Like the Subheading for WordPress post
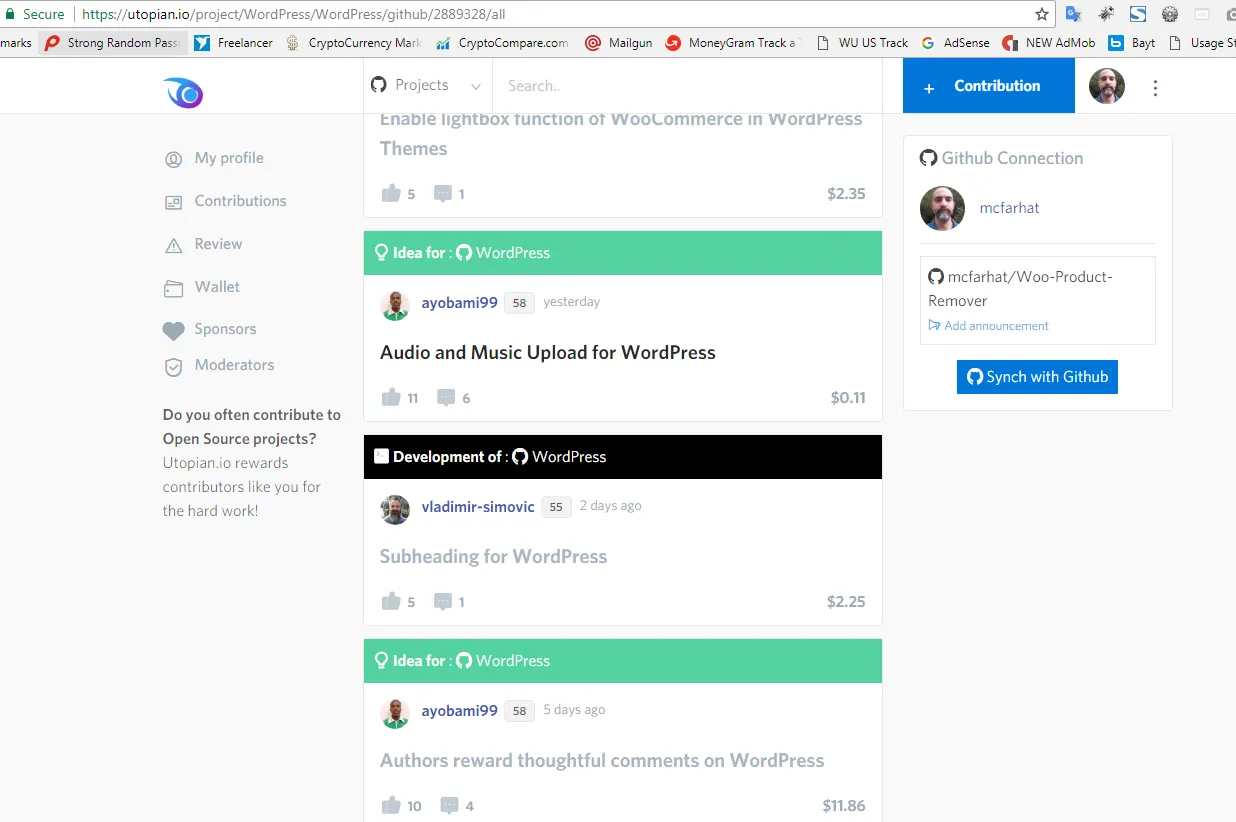 tap(391, 601)
